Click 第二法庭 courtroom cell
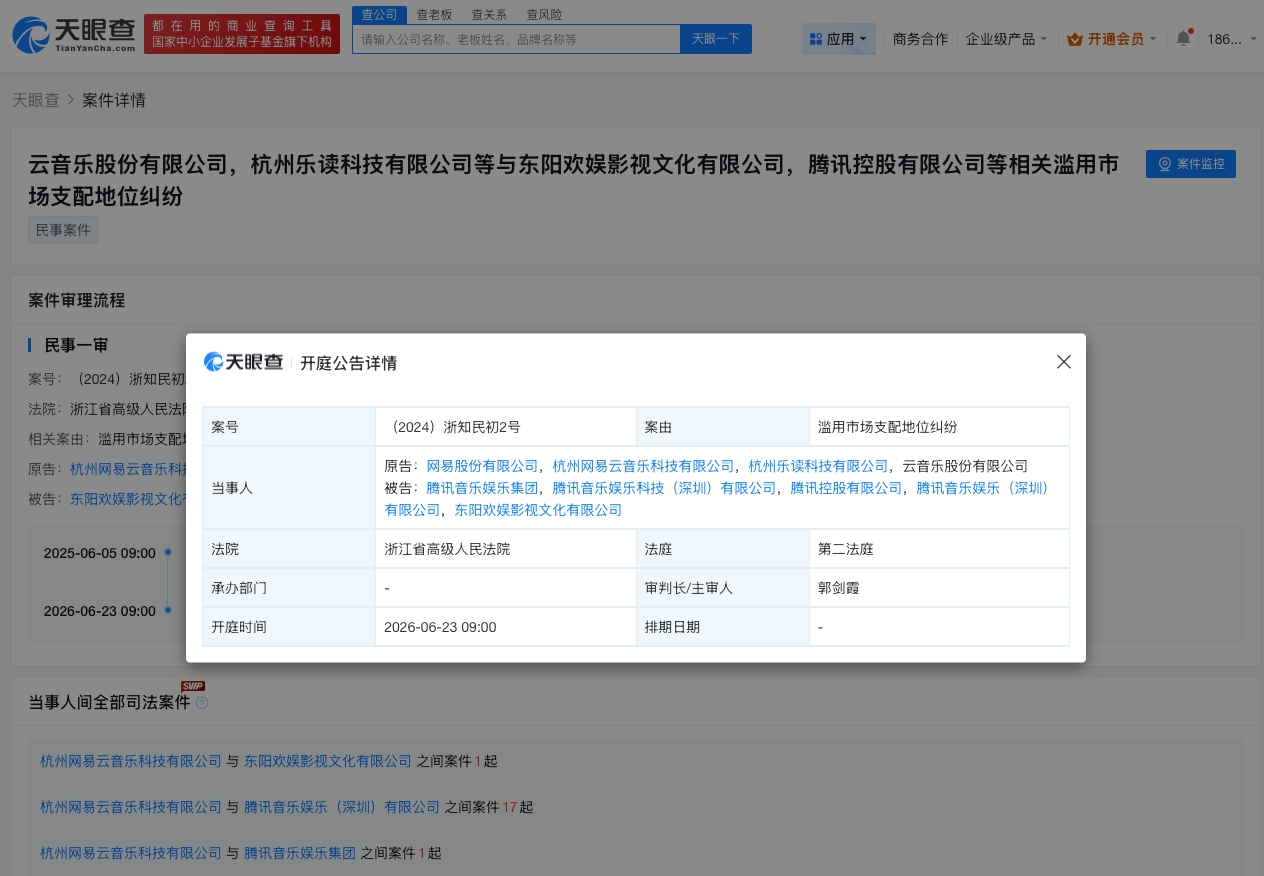The image size is (1264, 876). [939, 549]
